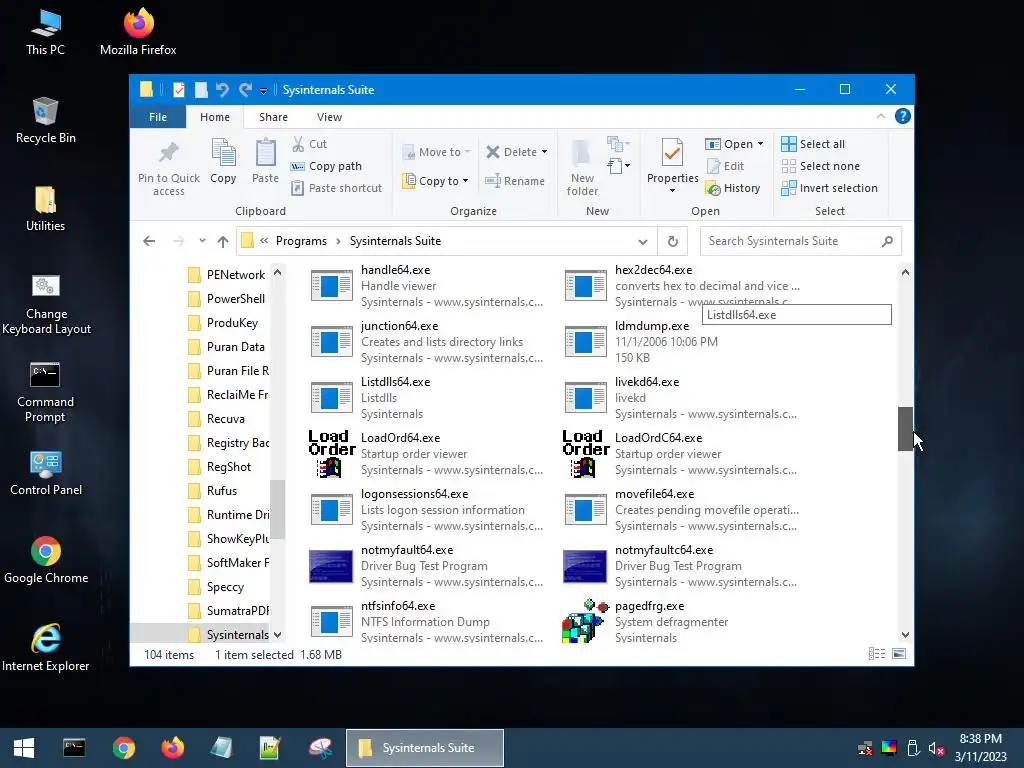1024x768 pixels.
Task: Click the Search Sysinternals Suite field
Action: pyautogui.click(x=801, y=241)
